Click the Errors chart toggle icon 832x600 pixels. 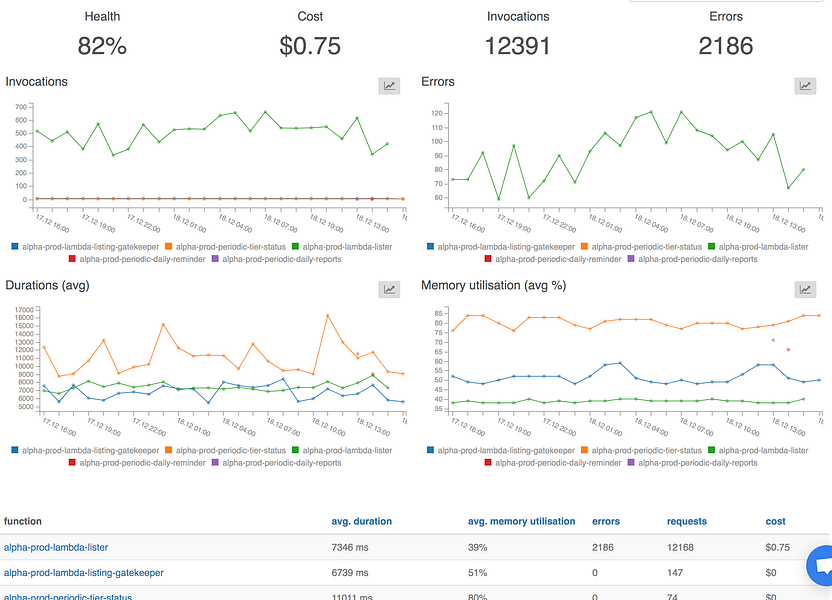[805, 86]
